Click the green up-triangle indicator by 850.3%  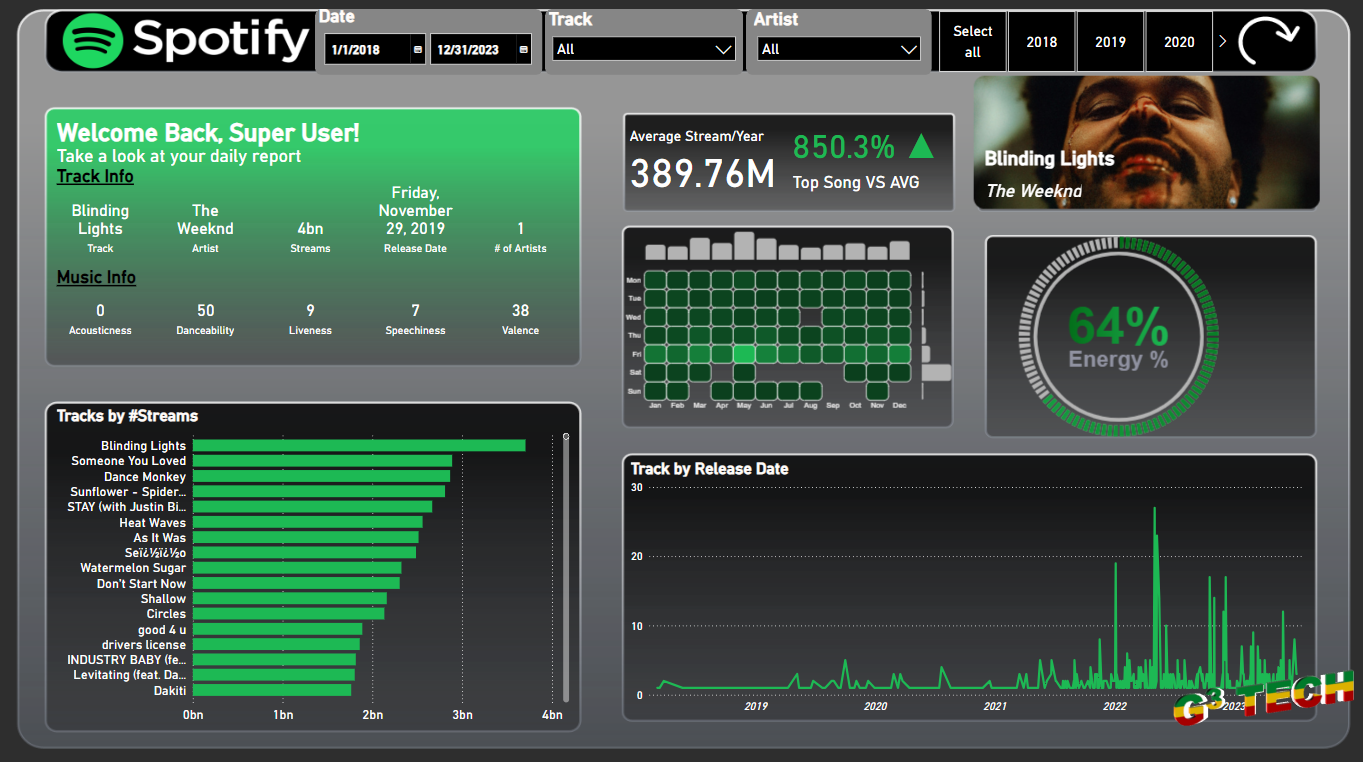[921, 146]
